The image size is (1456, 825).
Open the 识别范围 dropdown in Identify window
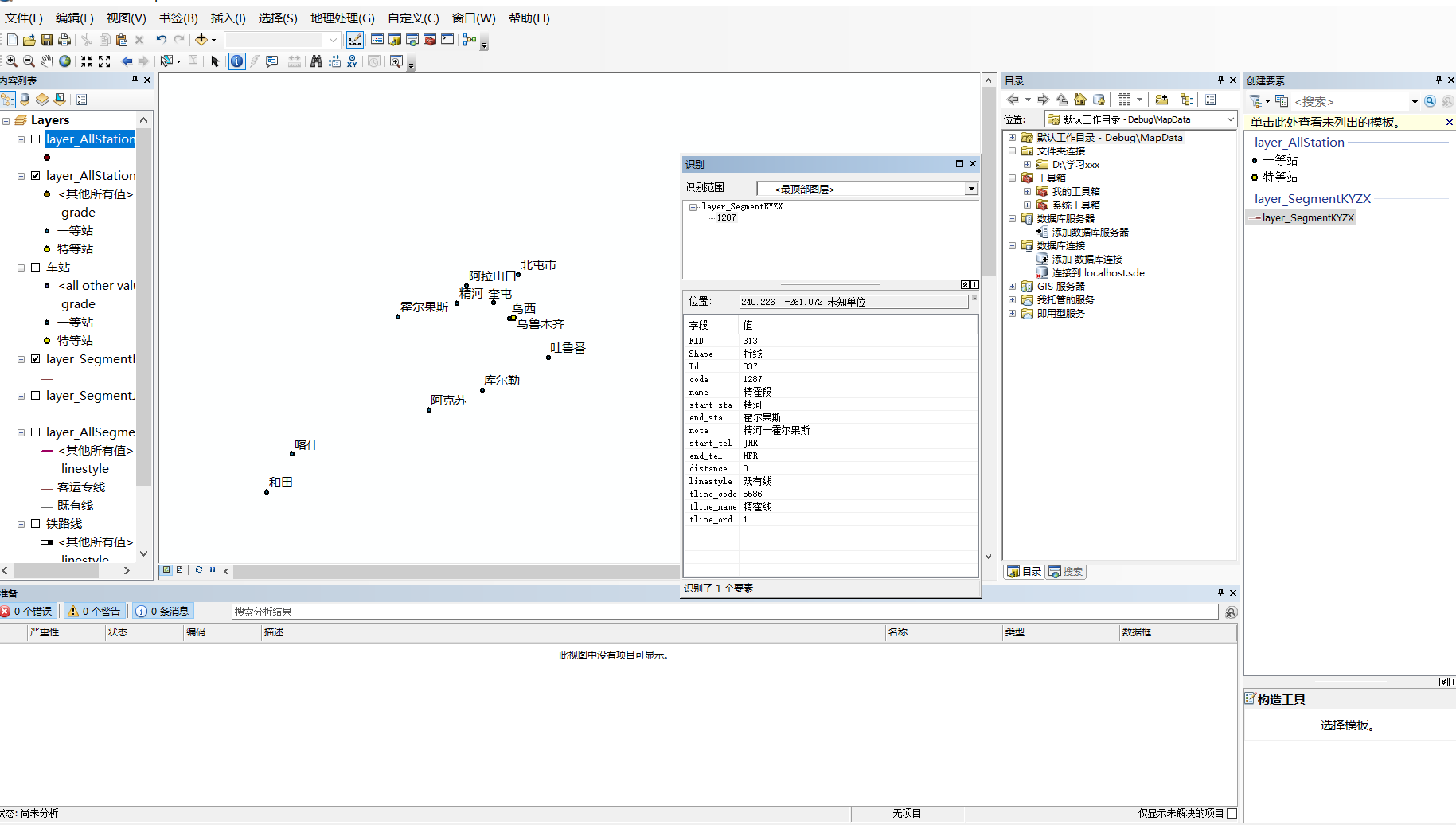[970, 189]
